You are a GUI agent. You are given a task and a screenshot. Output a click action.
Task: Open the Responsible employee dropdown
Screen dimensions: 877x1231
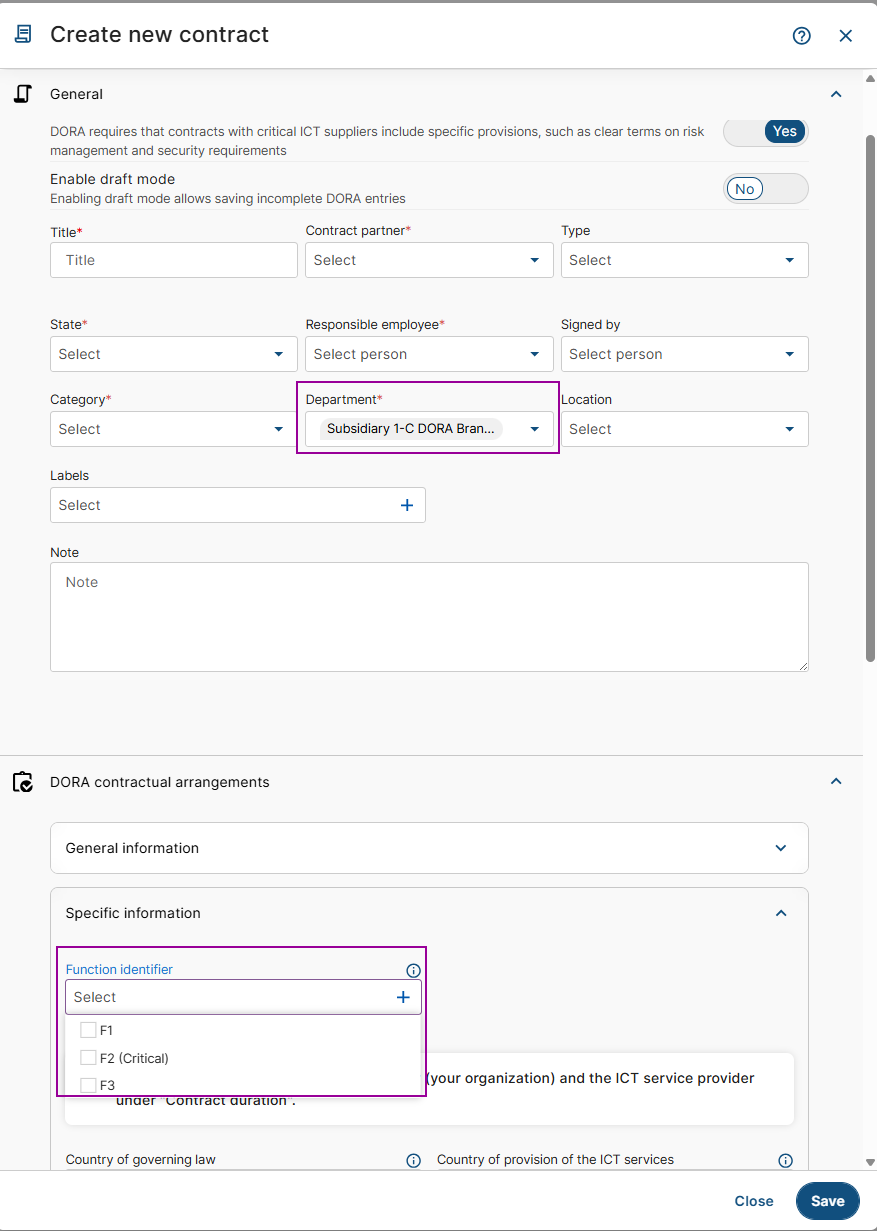(429, 354)
